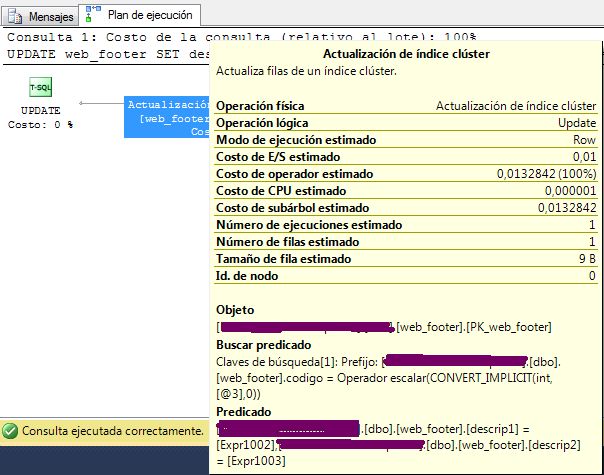The height and width of the screenshot is (475, 604).
Task: Open the Plan de ejecución tab
Action: point(139,15)
